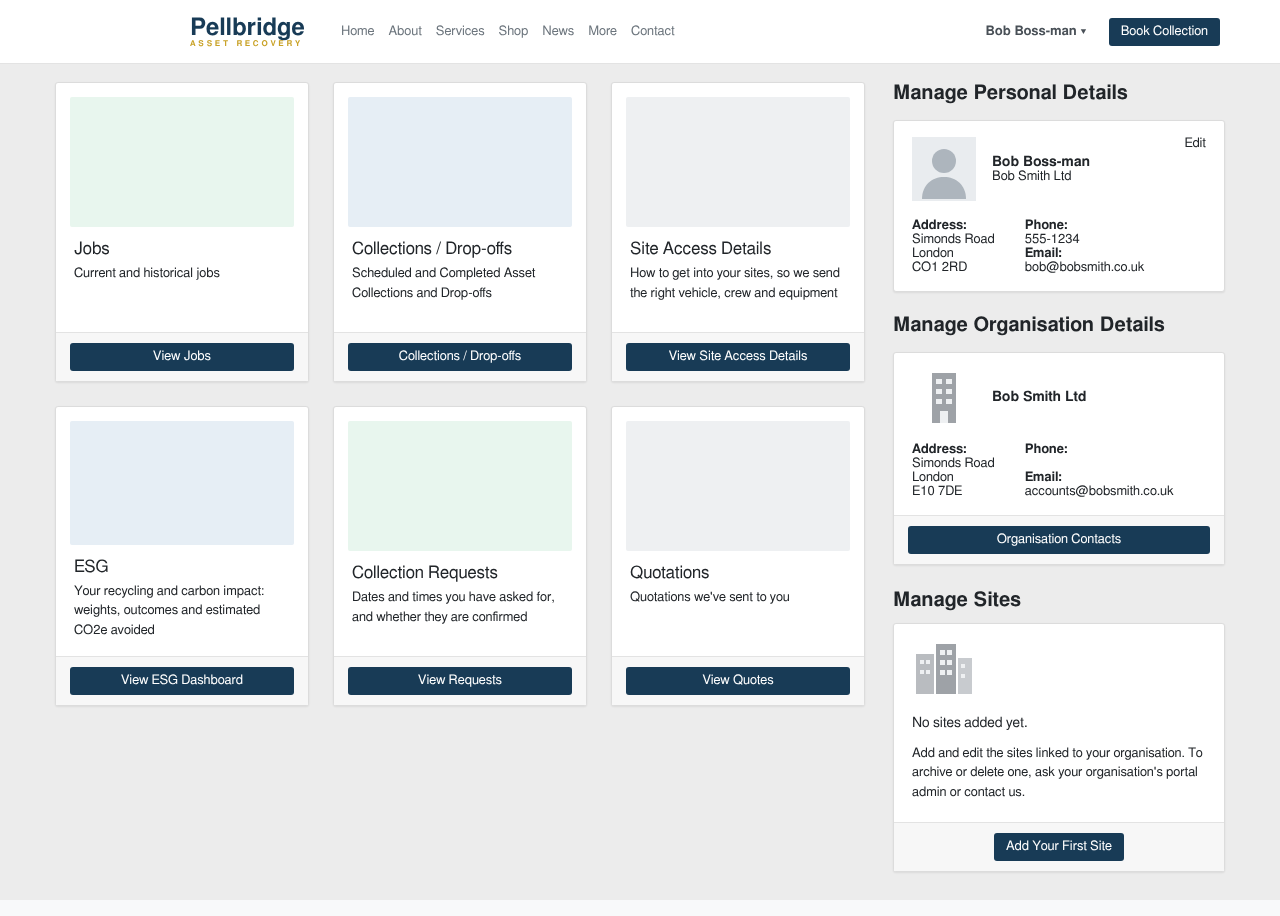Image resolution: width=1280 pixels, height=916 pixels.
Task: Click the Quotations card title
Action: pyautogui.click(x=669, y=573)
